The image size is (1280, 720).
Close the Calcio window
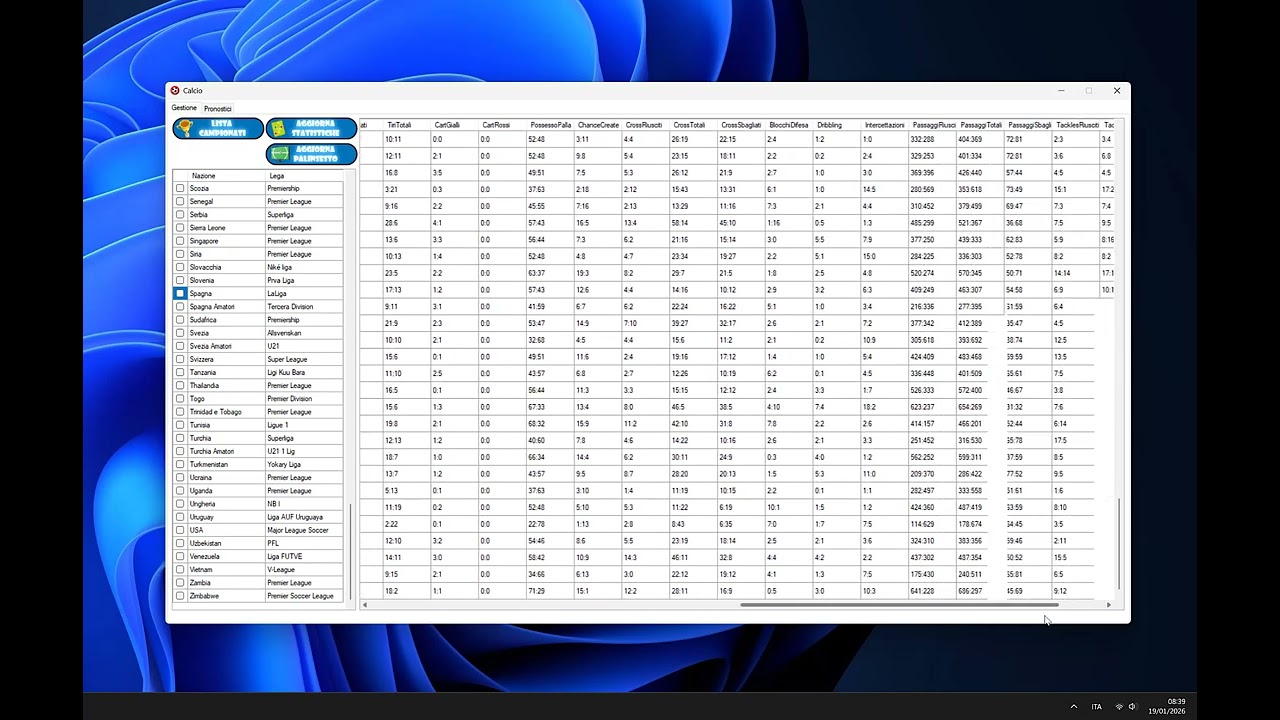click(x=1117, y=91)
